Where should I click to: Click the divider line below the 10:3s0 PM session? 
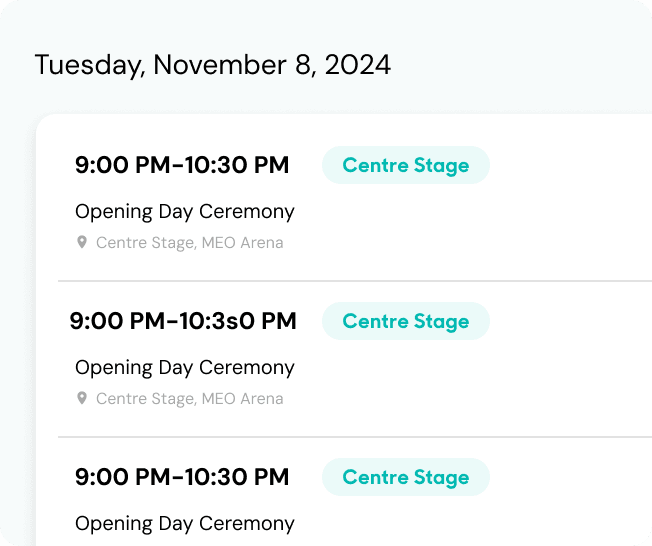click(x=355, y=437)
